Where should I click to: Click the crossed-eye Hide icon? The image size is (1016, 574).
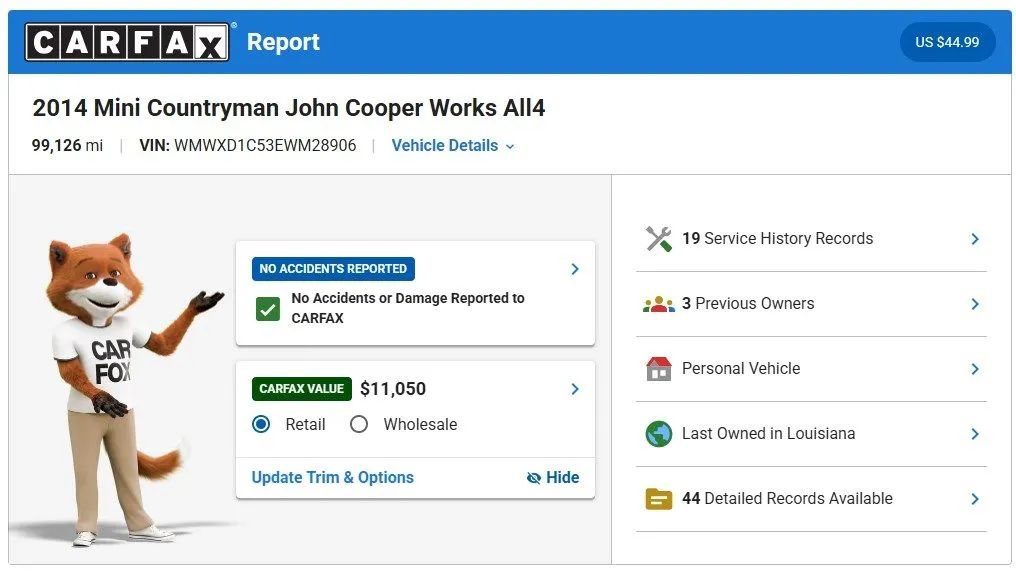point(533,478)
